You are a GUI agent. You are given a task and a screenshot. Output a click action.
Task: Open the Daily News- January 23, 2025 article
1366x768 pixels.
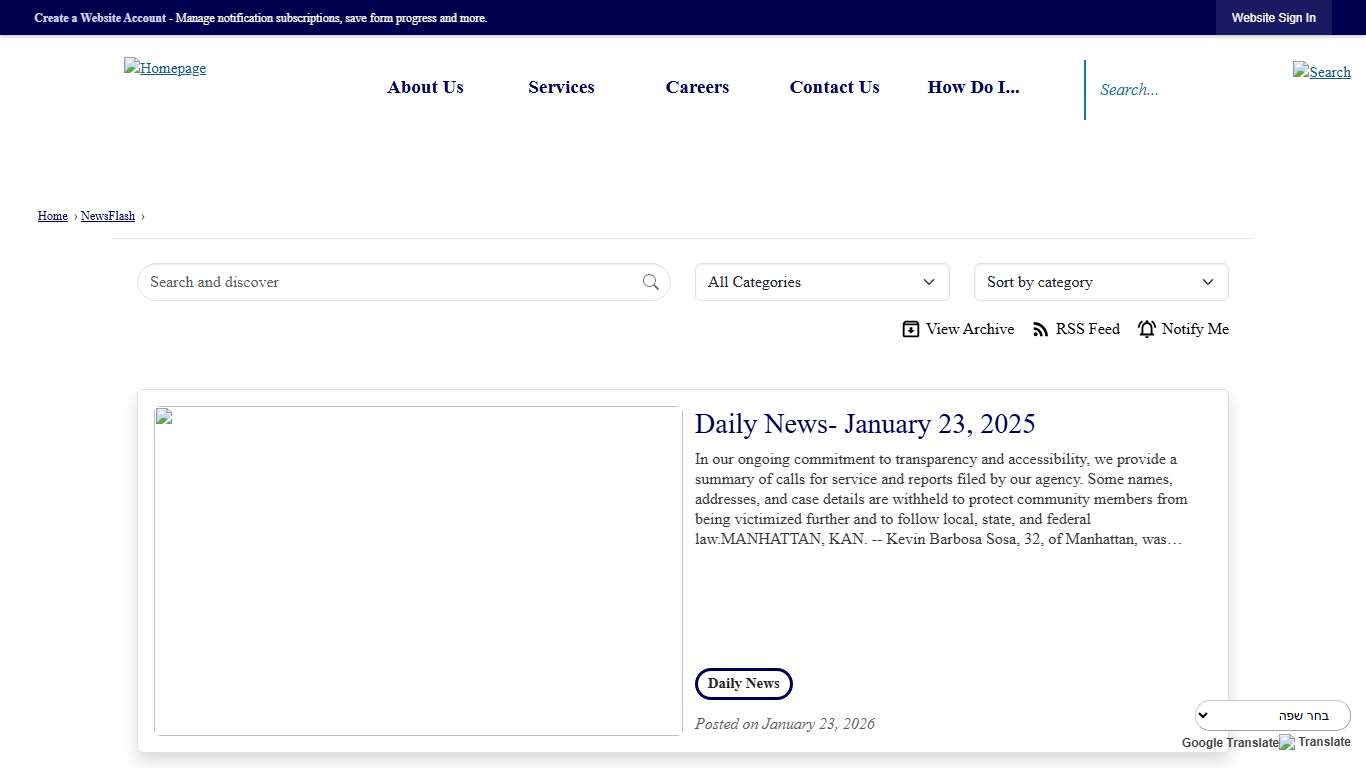(x=865, y=424)
